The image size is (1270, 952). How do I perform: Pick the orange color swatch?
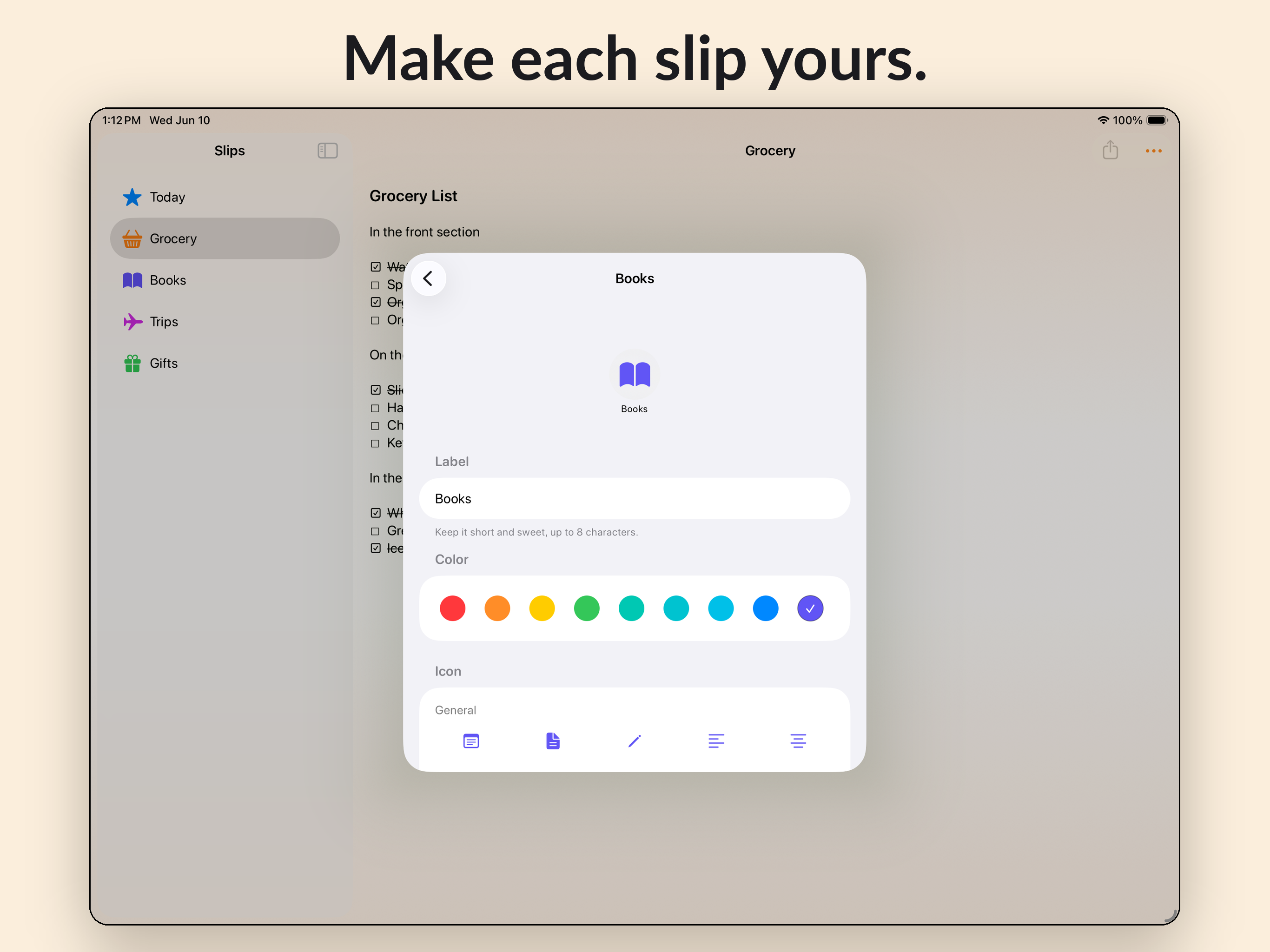(497, 608)
